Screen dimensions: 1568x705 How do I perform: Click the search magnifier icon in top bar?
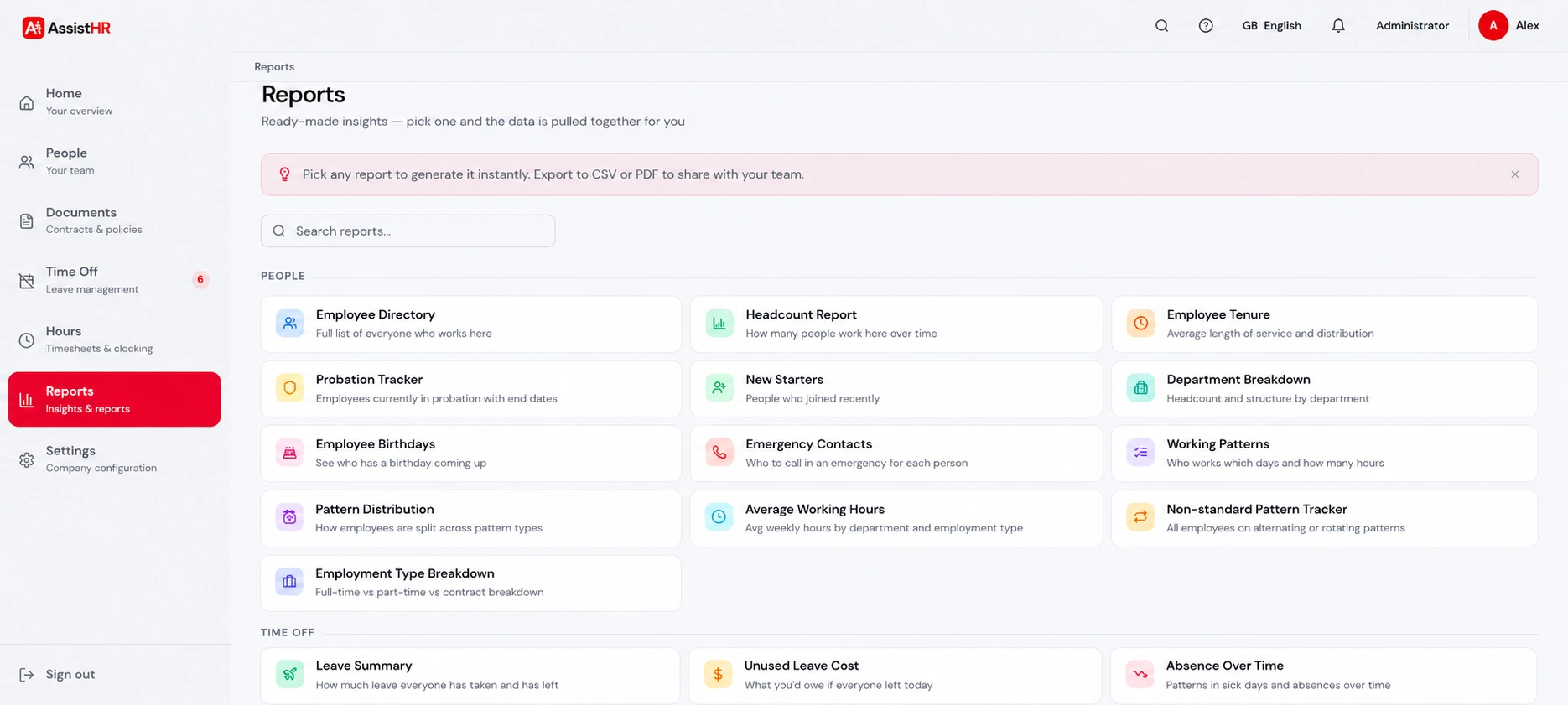tap(1161, 26)
